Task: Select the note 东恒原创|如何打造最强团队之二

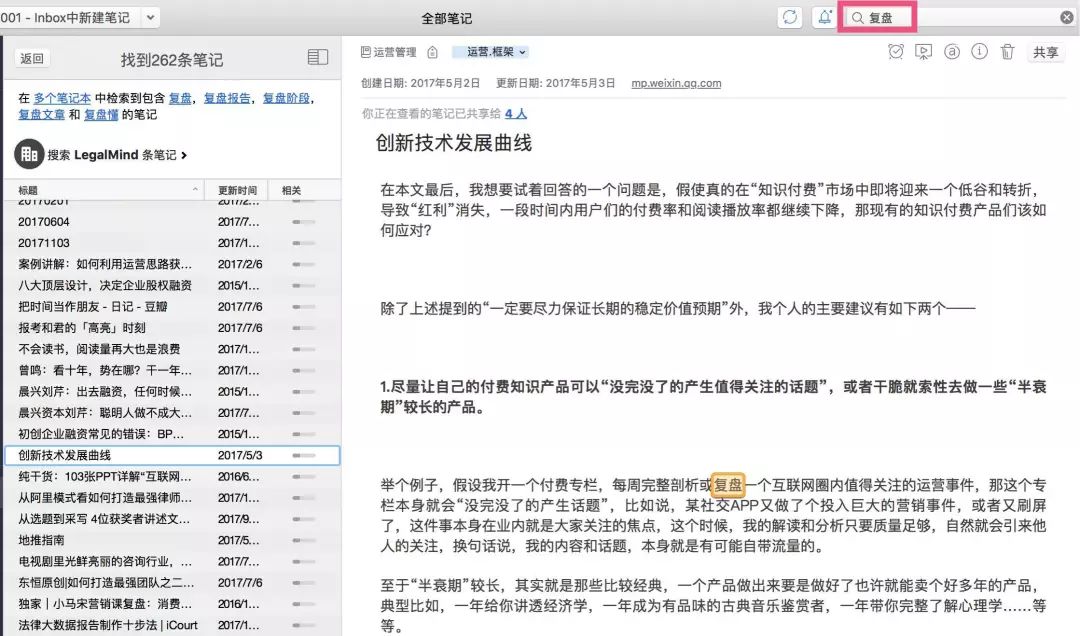Action: (172, 583)
